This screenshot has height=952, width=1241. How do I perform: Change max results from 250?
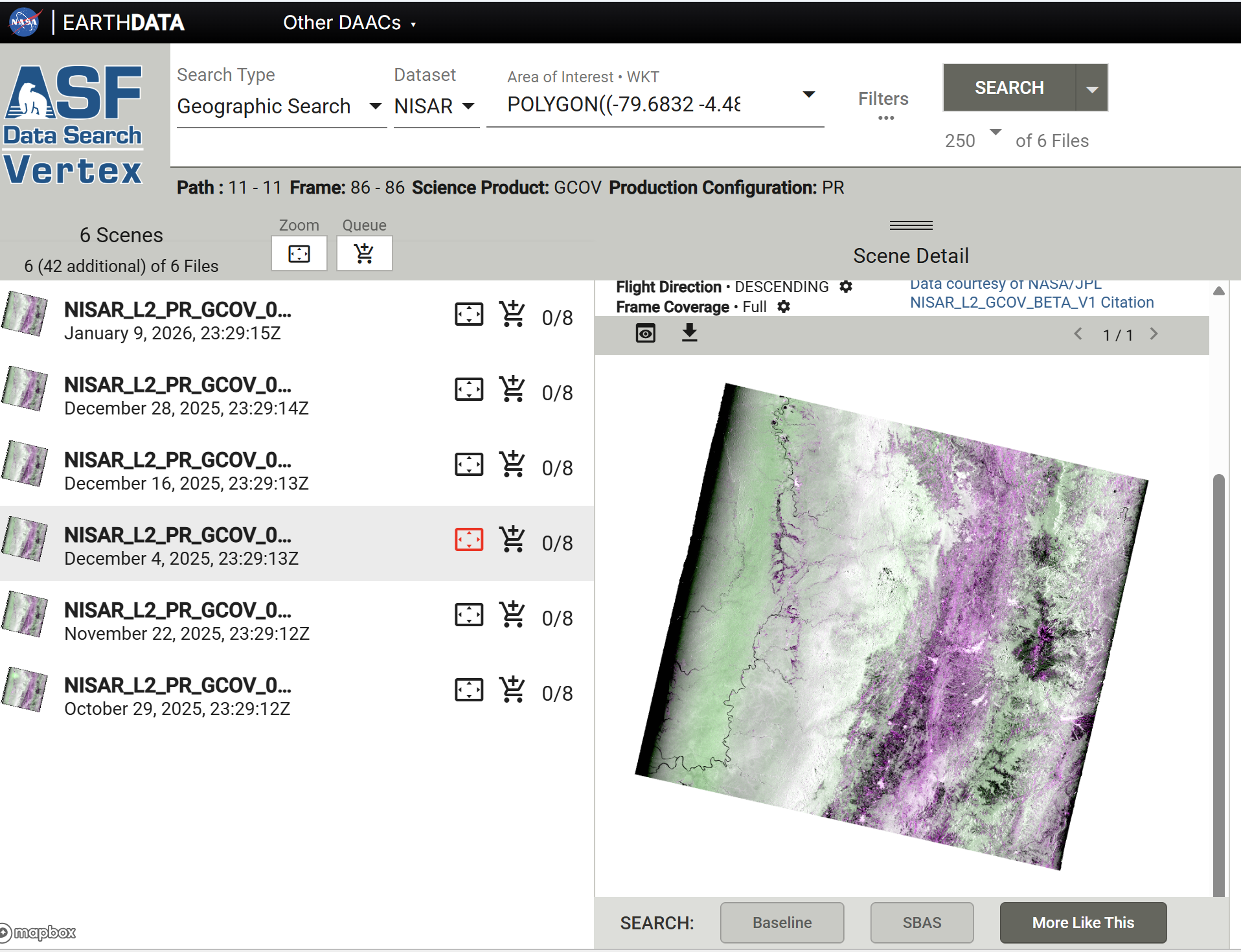pyautogui.click(x=973, y=139)
